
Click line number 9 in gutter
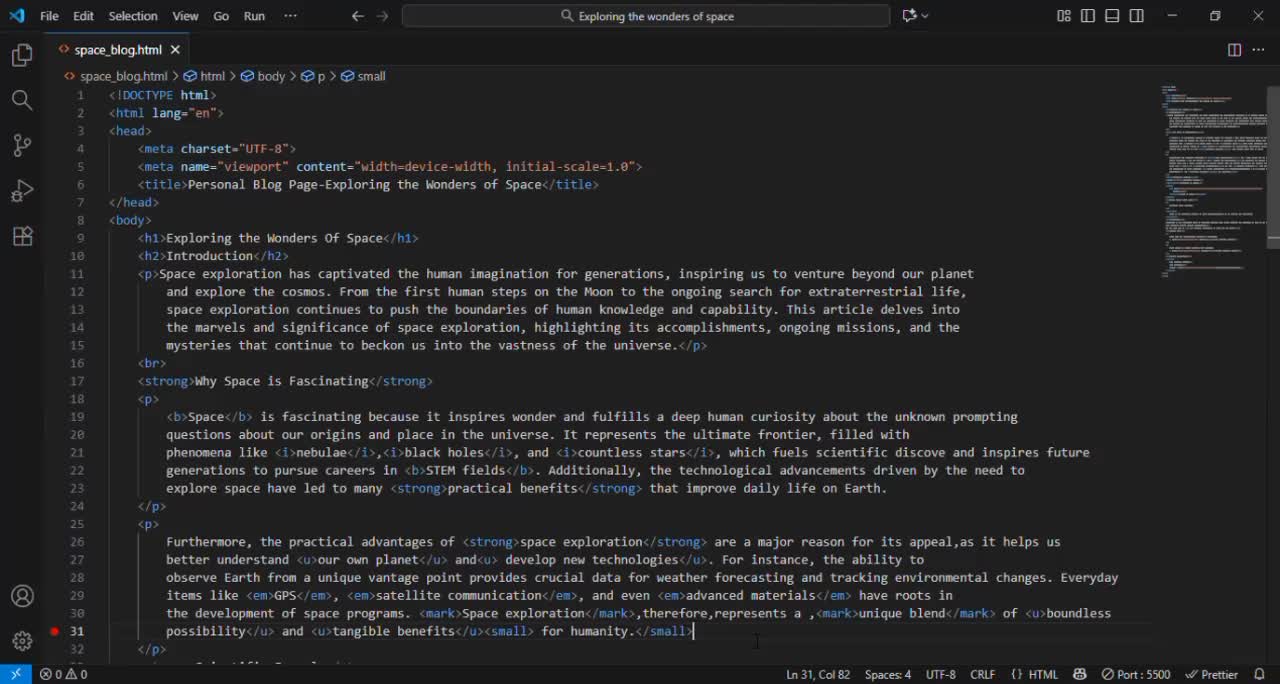80,238
